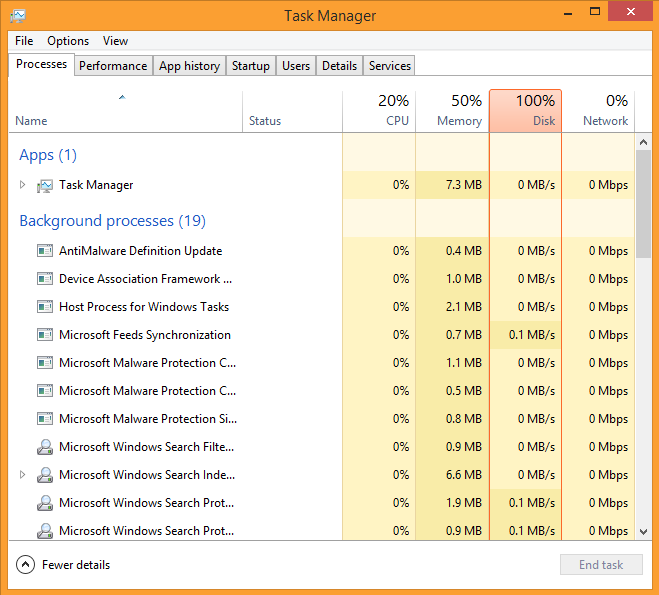This screenshot has height=595, width=659.
Task: Switch to the App history tab
Action: point(189,66)
